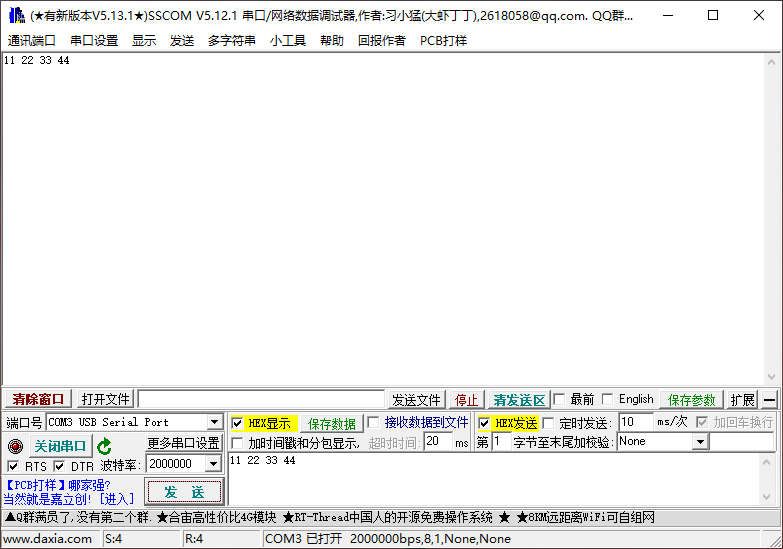The image size is (783, 549).
Task: Enable the 定时发送 timed send checkbox
Action: tap(548, 423)
